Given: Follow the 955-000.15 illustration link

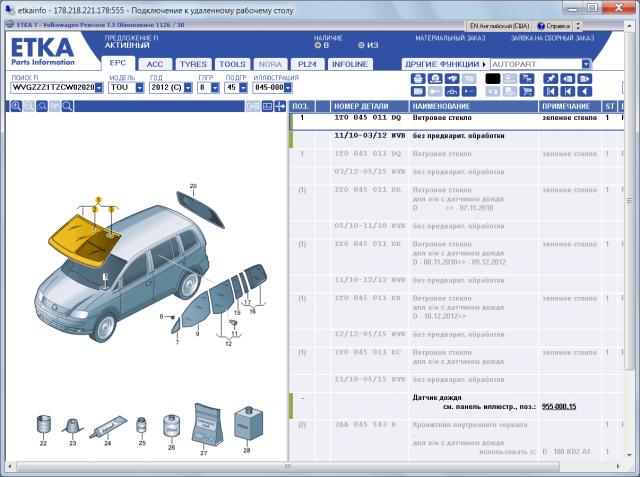Looking at the screenshot, I should 559,406.
